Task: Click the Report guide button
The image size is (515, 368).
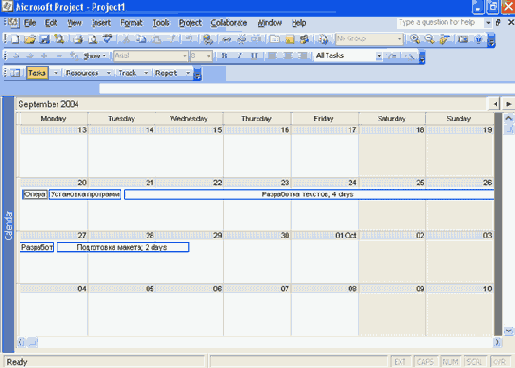Action: coord(166,73)
